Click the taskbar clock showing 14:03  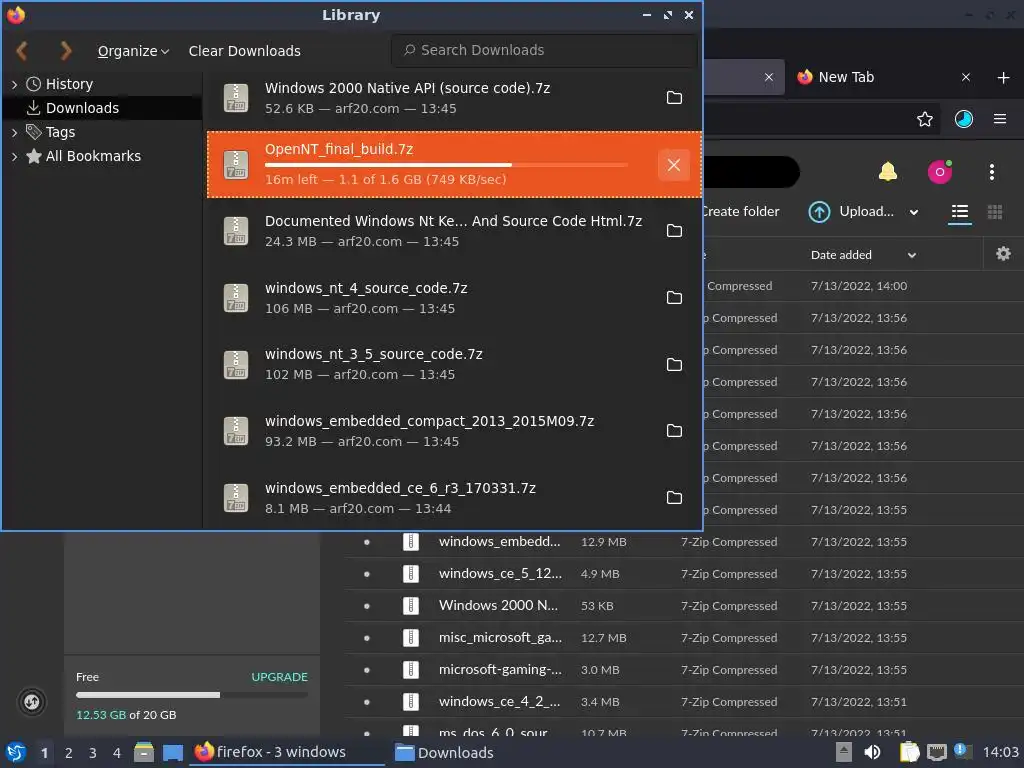click(1000, 752)
